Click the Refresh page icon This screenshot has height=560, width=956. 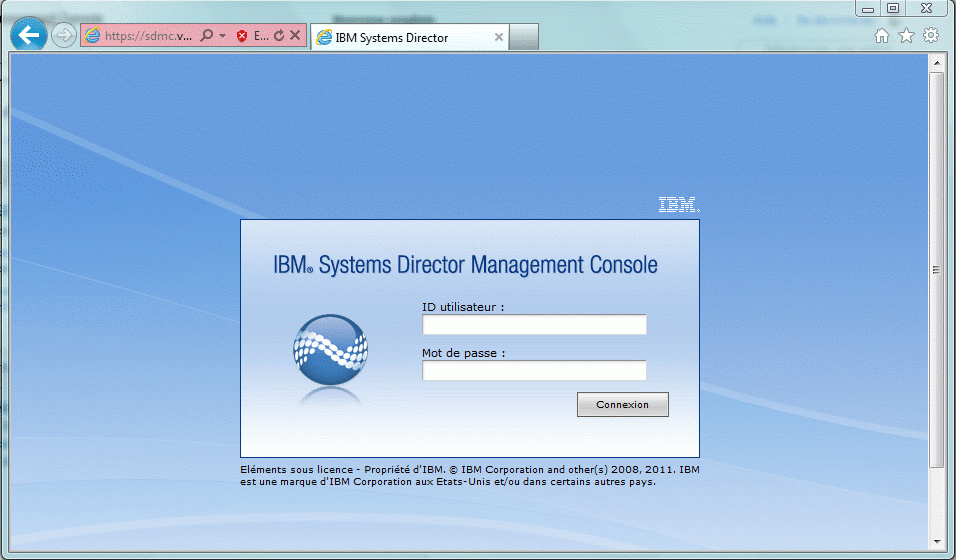point(279,35)
